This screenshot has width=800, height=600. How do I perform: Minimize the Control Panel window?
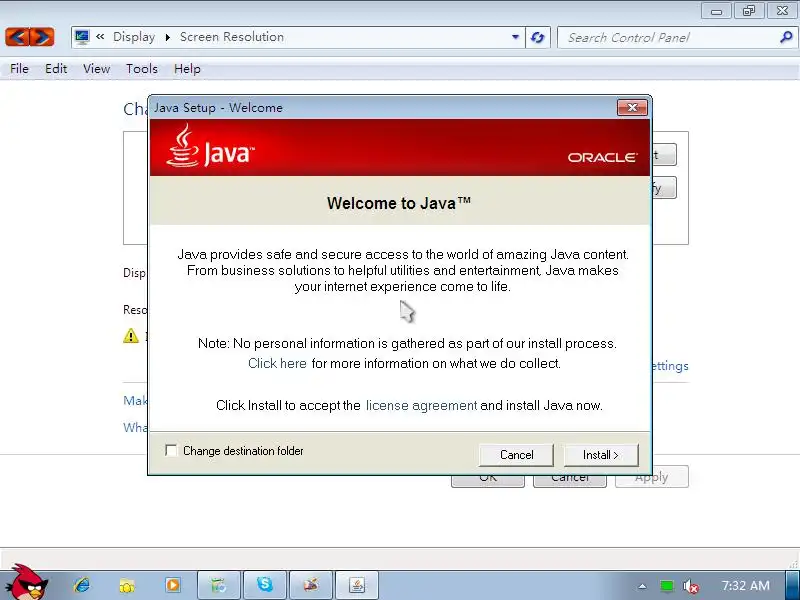point(716,10)
